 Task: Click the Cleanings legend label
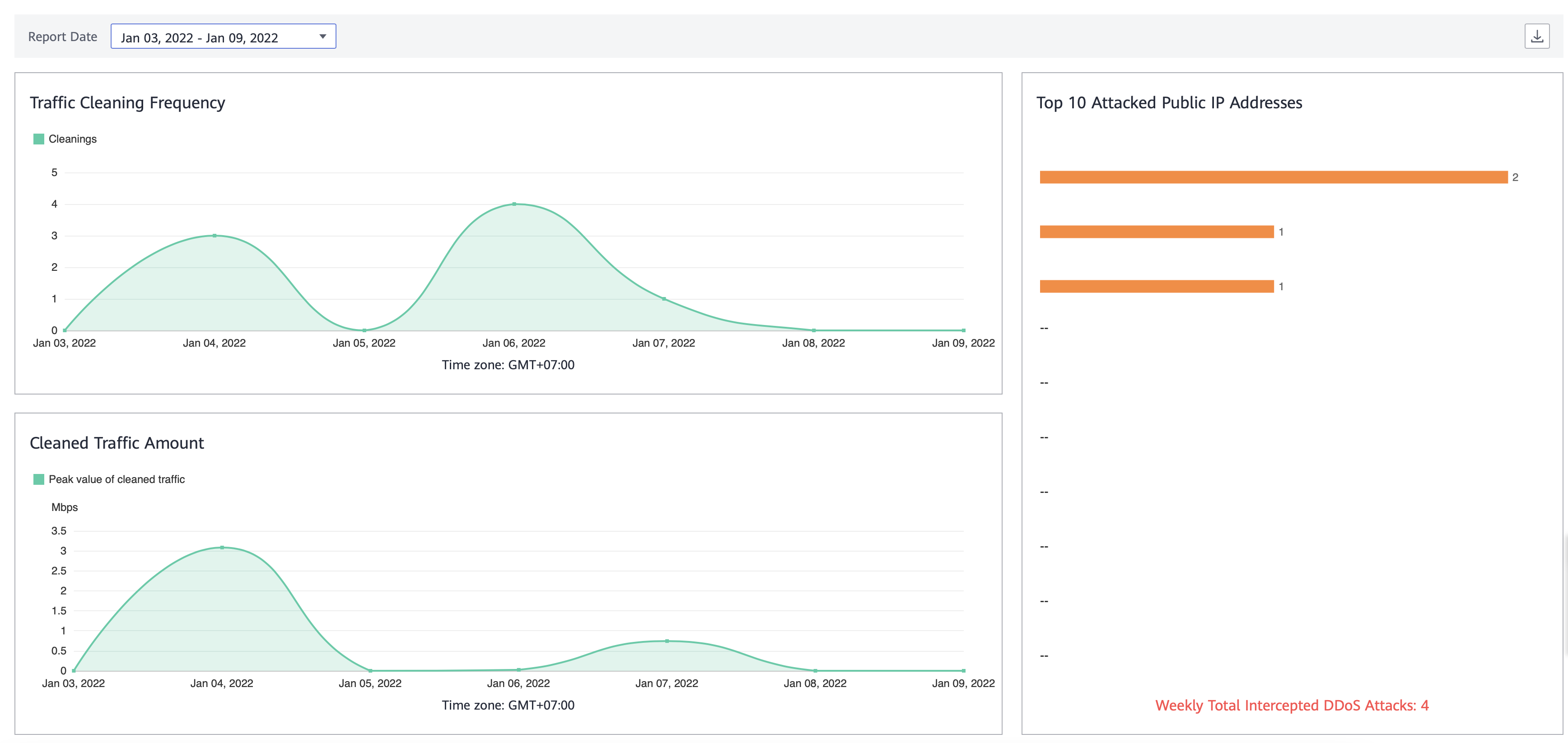click(72, 139)
